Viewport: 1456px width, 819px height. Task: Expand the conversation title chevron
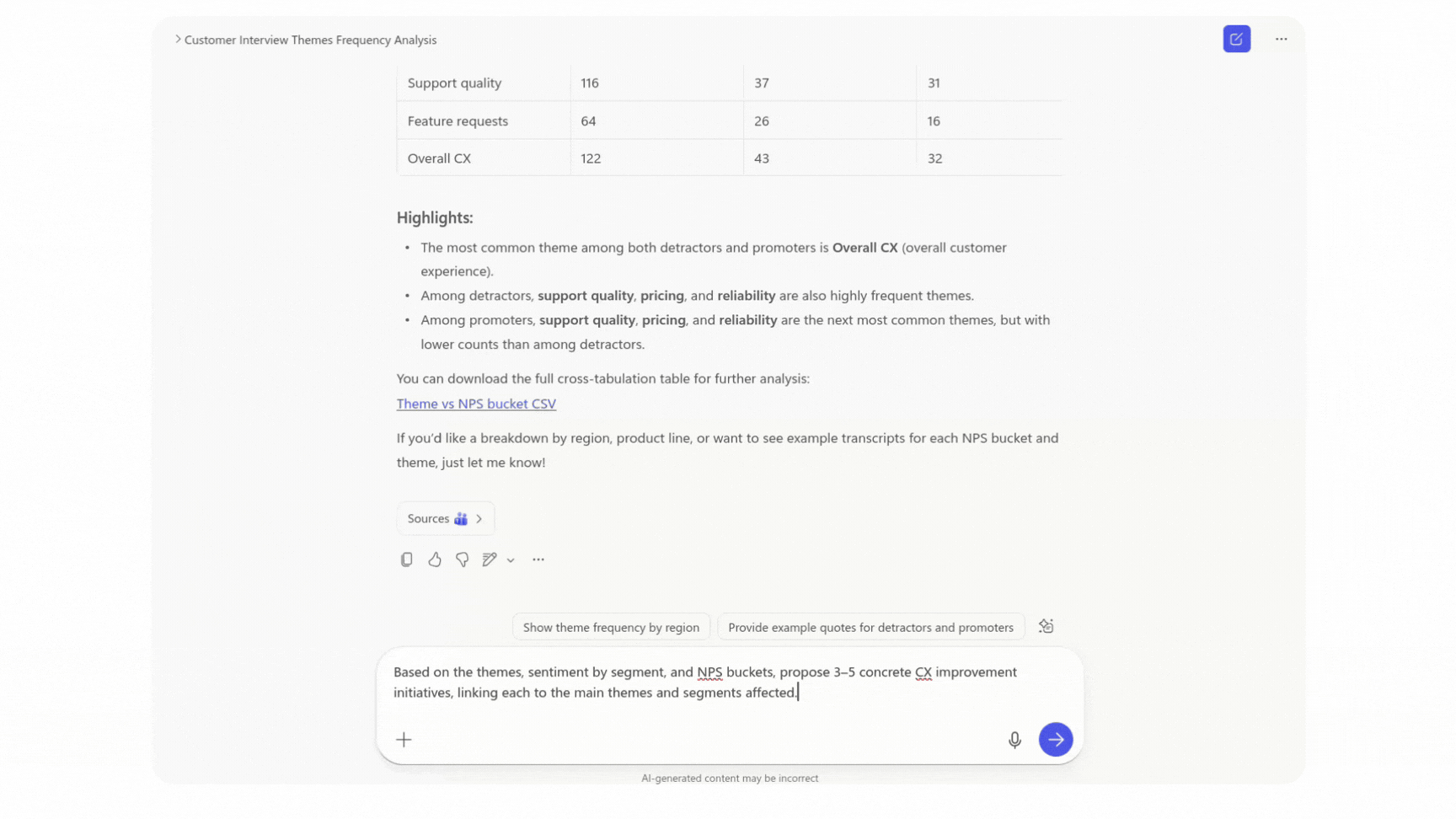[177, 39]
